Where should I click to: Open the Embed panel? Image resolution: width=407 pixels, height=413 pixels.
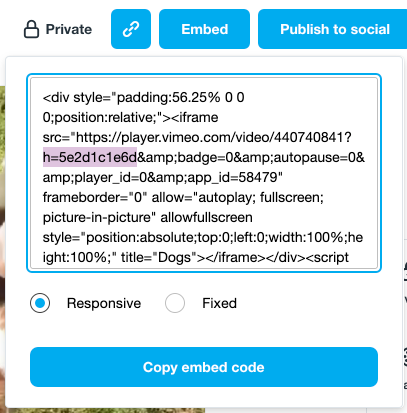[204, 29]
